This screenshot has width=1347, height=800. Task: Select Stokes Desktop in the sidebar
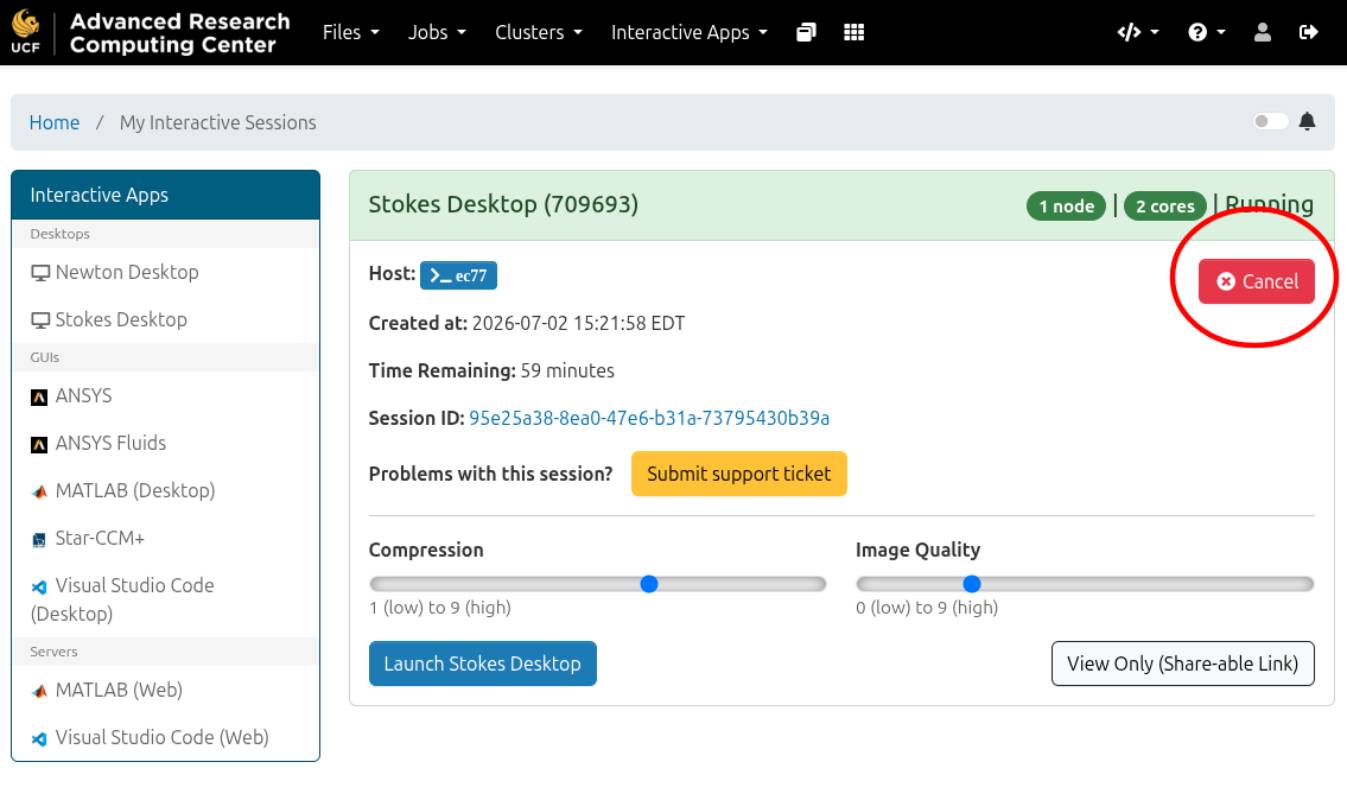(x=165, y=320)
